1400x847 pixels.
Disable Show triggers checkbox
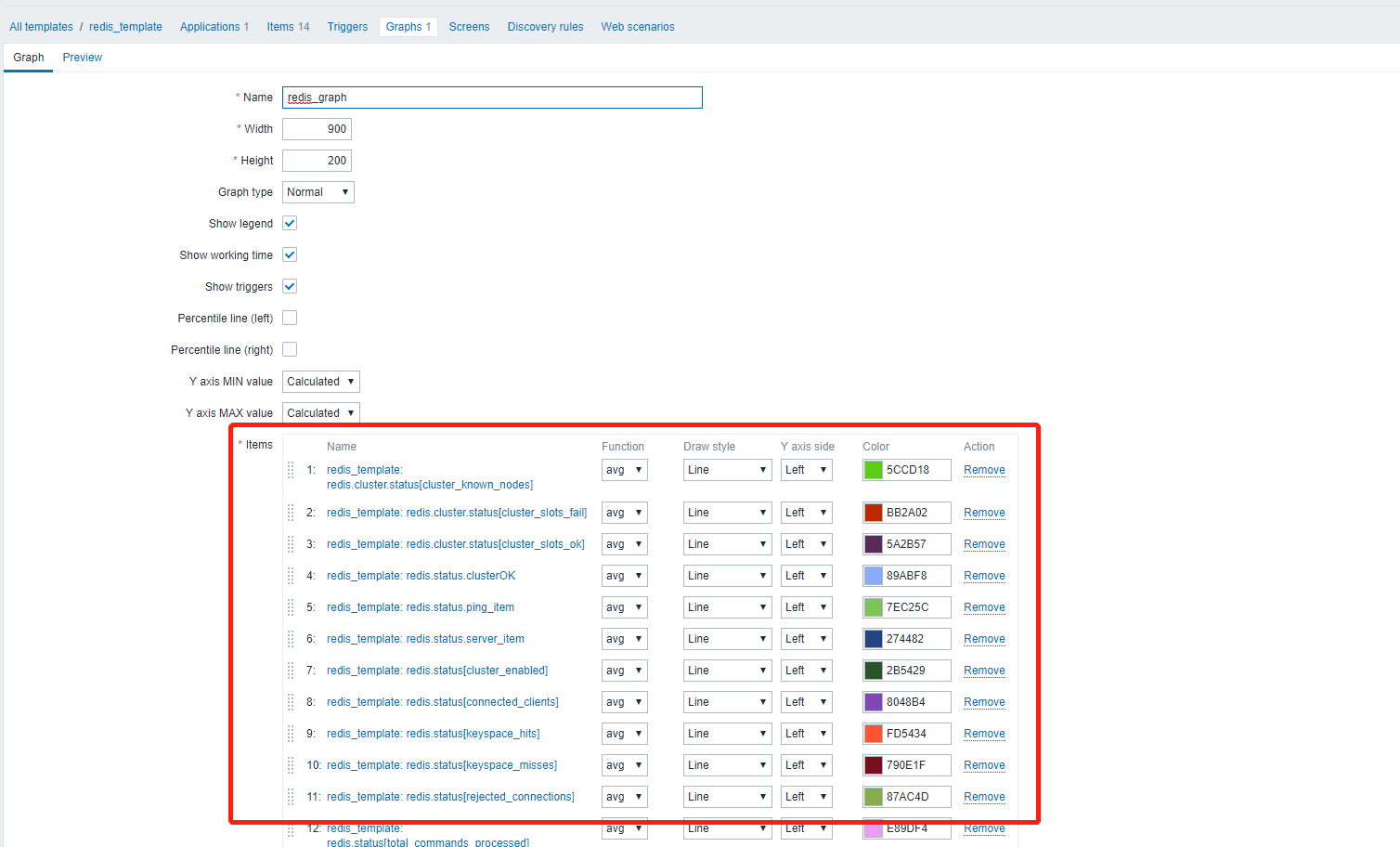pos(290,286)
